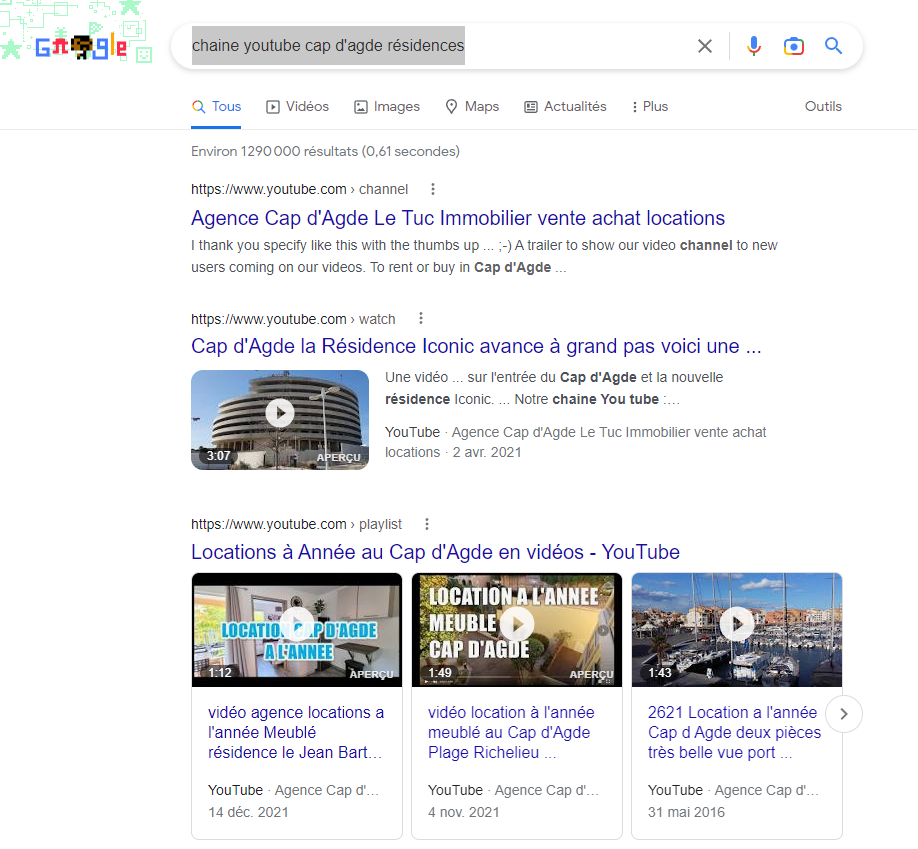Click the Environ 1 290 000 résultats text
Viewport: 918px width, 849px height.
pos(325,151)
